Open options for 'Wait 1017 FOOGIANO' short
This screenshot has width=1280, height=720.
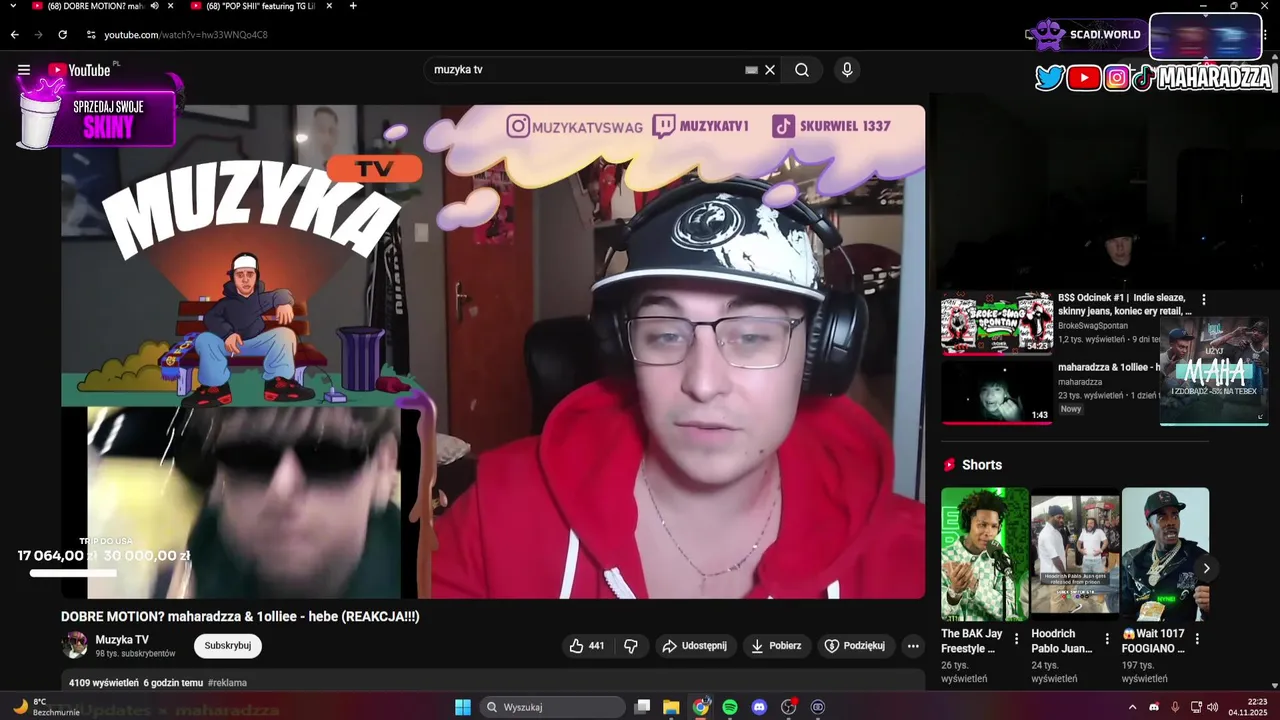coord(1197,638)
